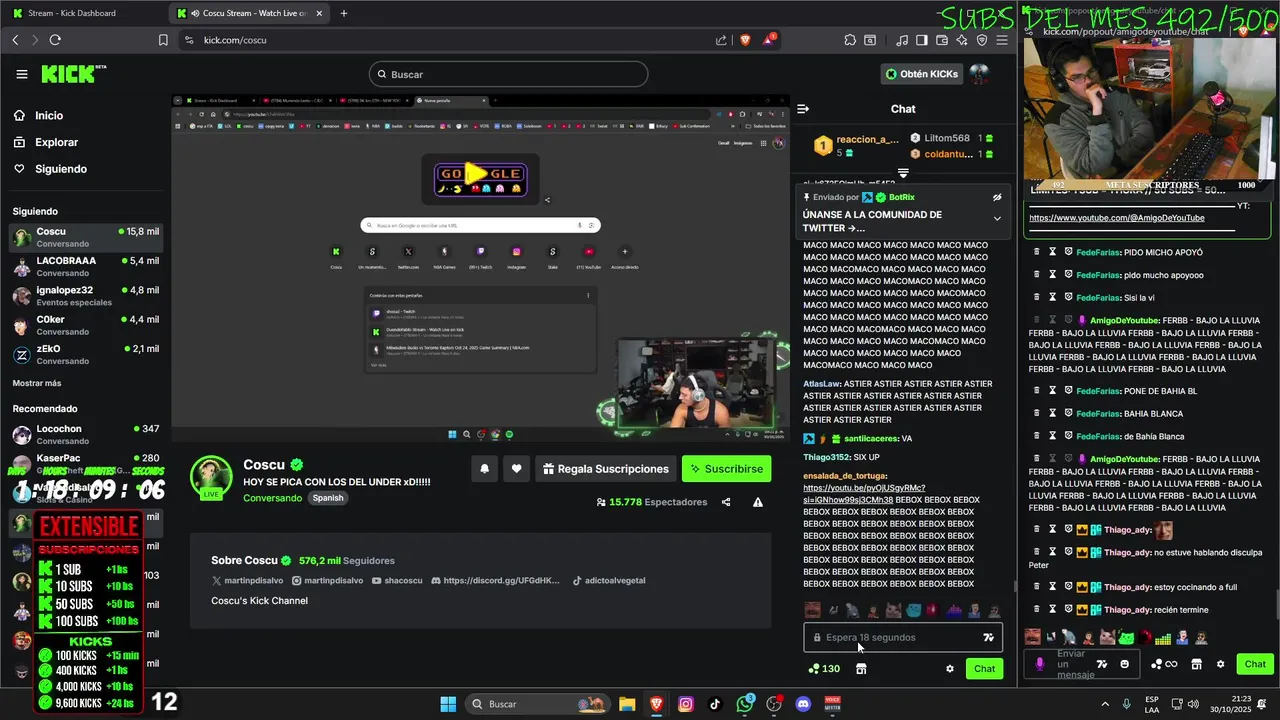This screenshot has height=720, width=1280.
Task: Open the Brave Shields lion icon
Action: pos(744,40)
